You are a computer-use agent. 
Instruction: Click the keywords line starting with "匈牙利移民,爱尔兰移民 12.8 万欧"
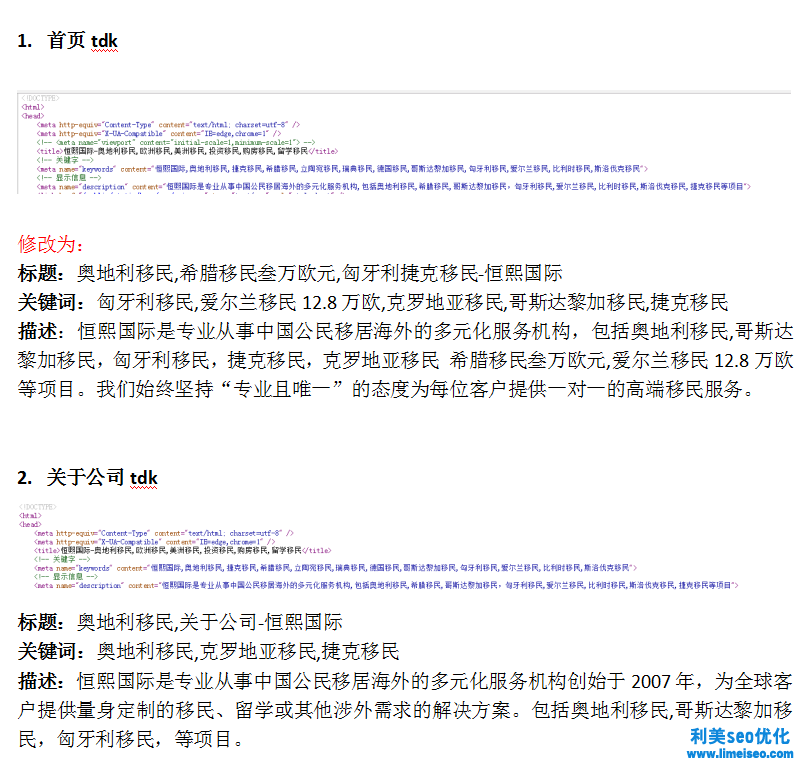[x=412, y=302]
